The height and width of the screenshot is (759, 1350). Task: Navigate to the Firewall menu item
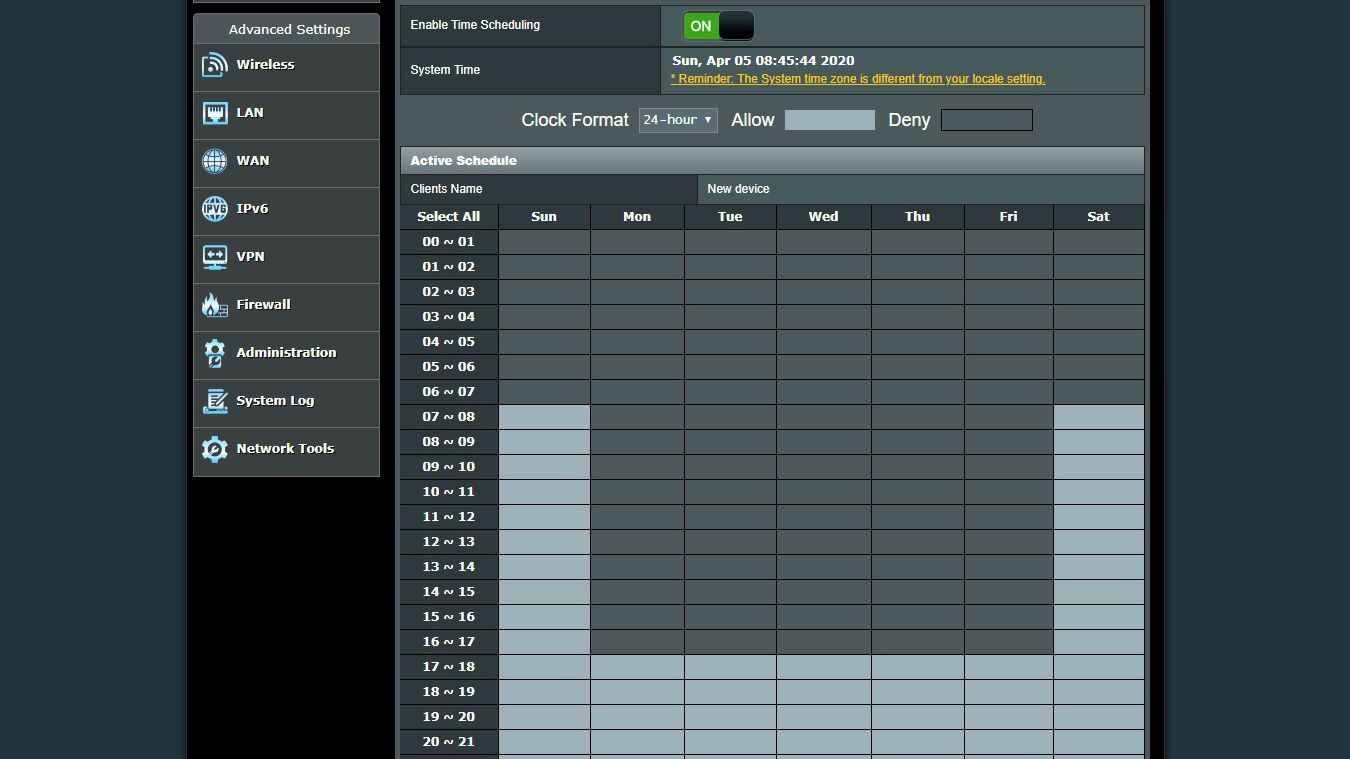coord(286,307)
